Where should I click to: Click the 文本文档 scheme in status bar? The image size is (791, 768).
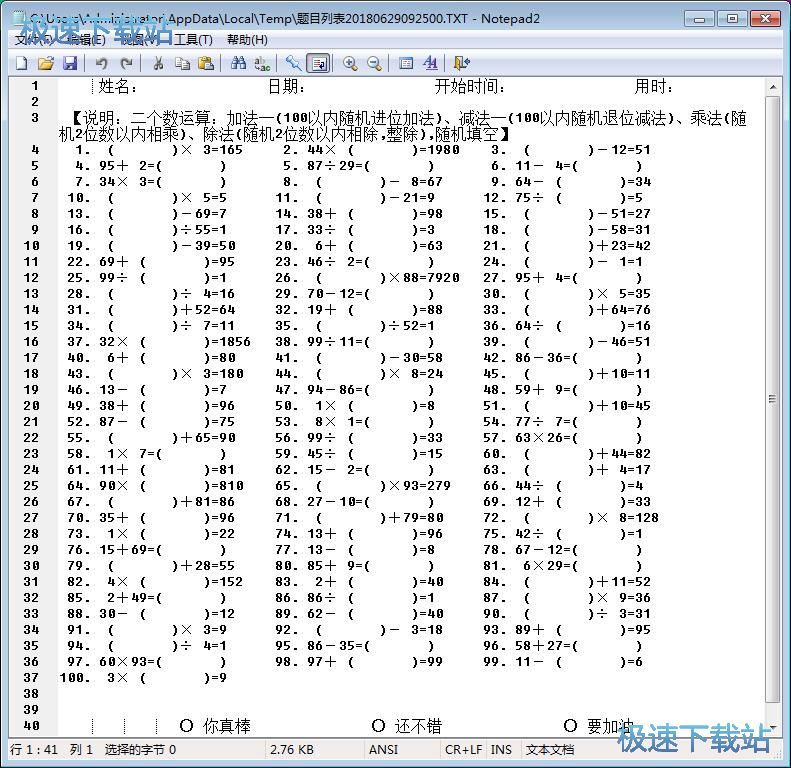pyautogui.click(x=549, y=750)
